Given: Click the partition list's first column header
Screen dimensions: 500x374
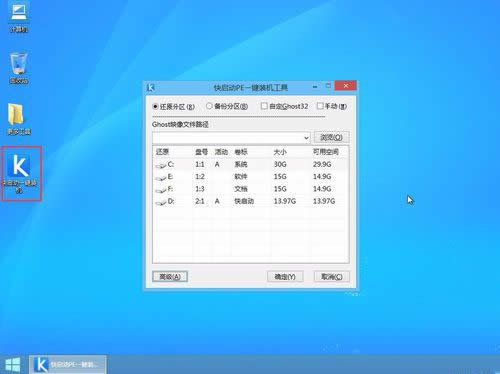Looking at the screenshot, I should 173,152.
